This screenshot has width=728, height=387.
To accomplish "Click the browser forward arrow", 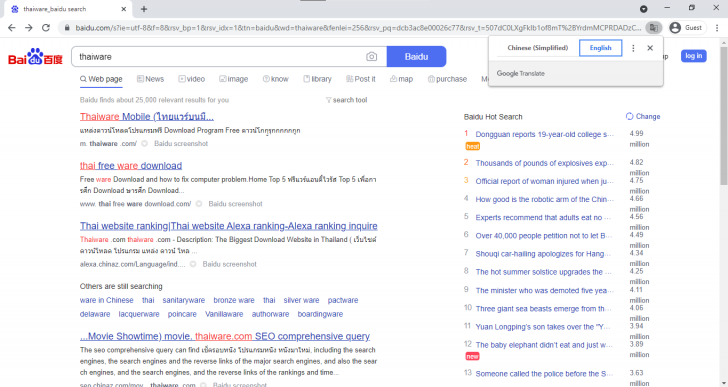I will coord(29,28).
